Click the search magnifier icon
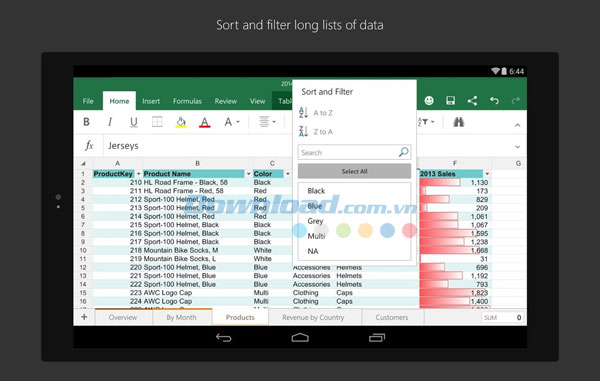 [403, 152]
